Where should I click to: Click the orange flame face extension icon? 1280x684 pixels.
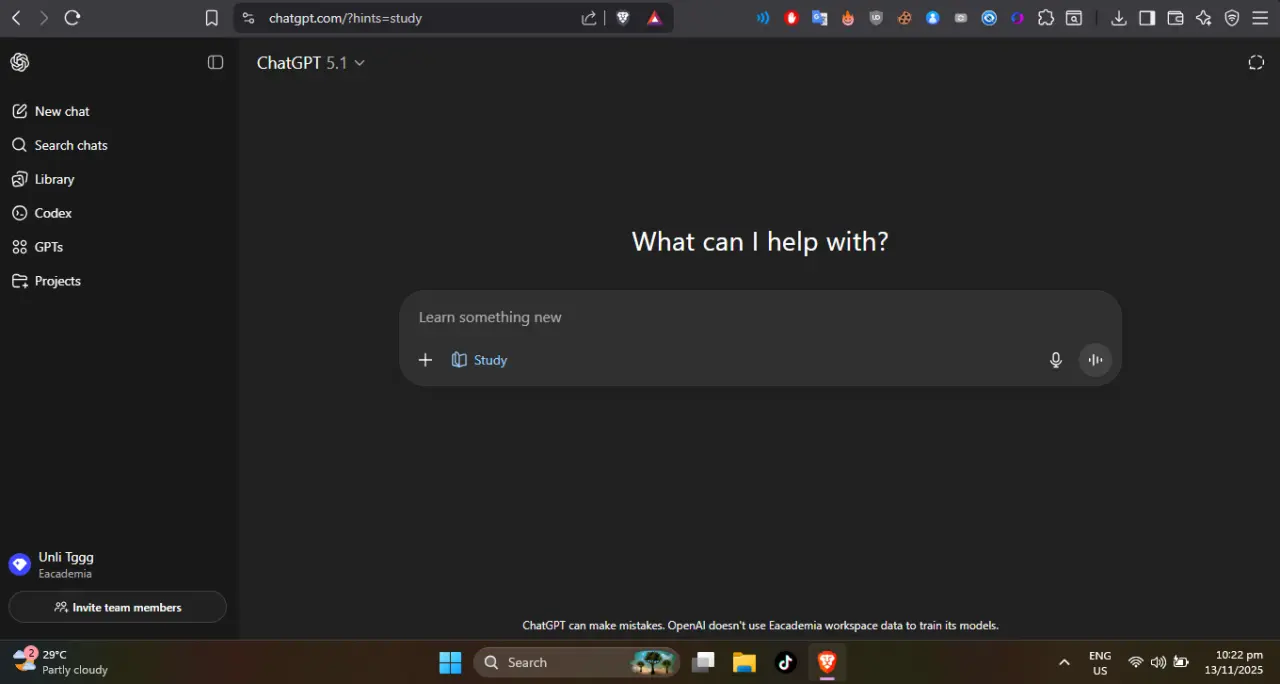click(x=848, y=18)
